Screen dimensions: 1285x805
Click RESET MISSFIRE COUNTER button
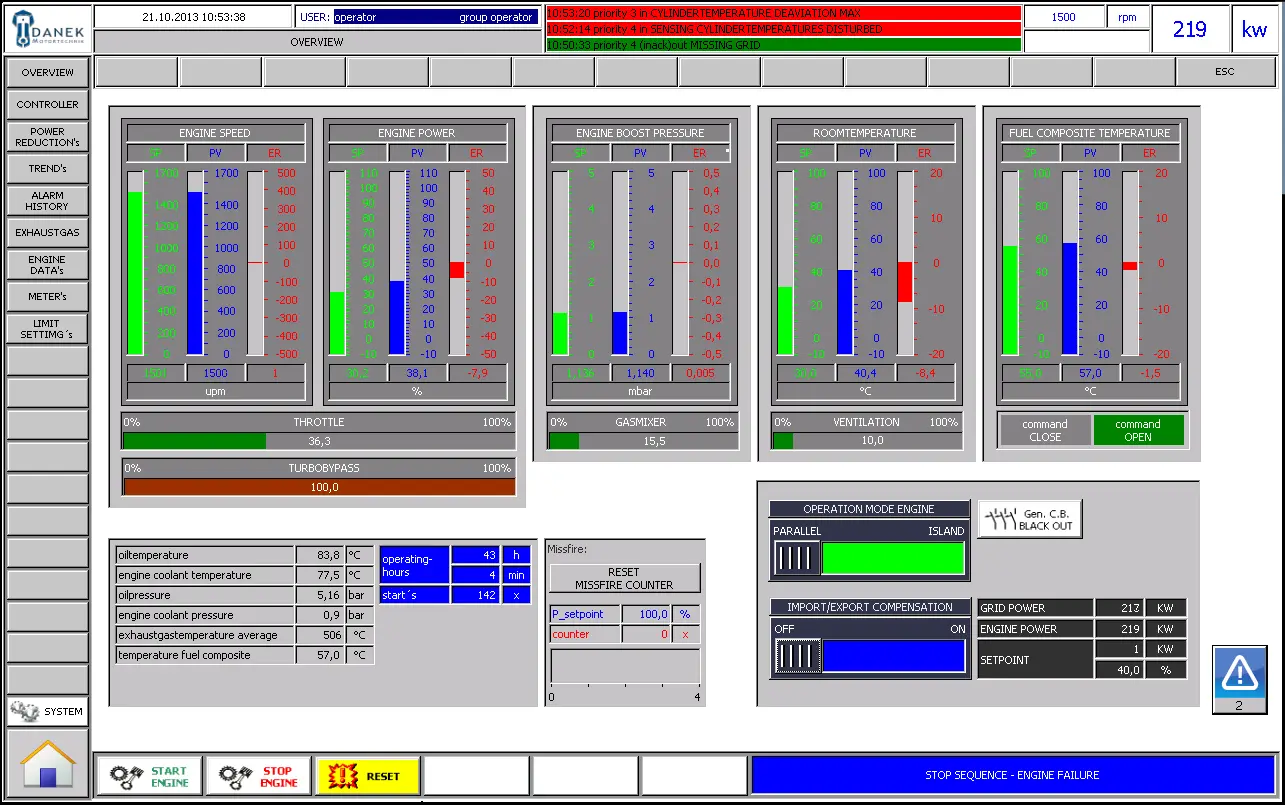pos(624,578)
